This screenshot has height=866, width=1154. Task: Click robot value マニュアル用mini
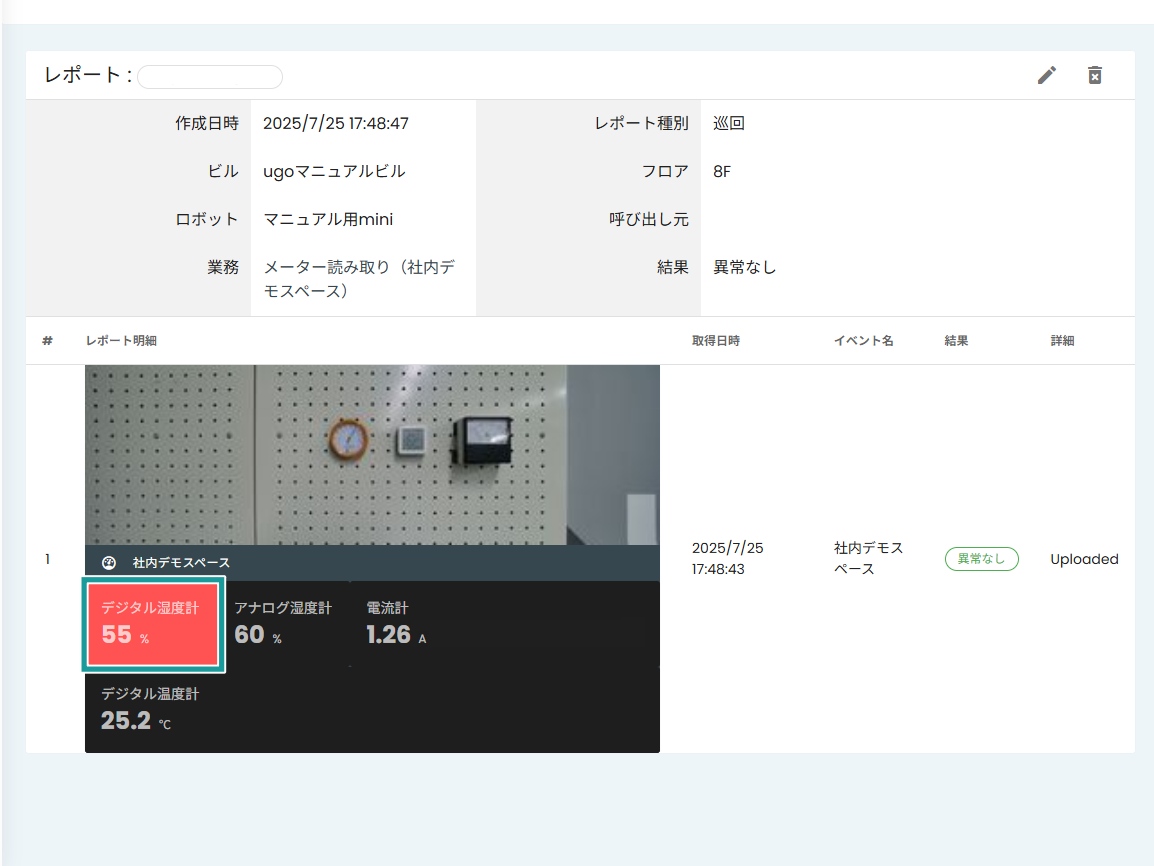[x=328, y=219]
